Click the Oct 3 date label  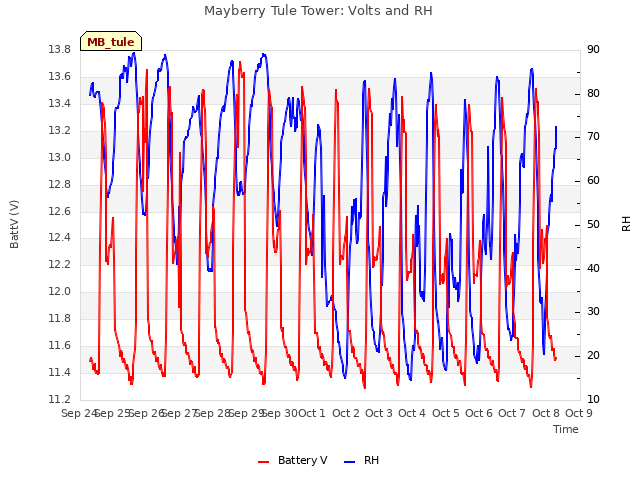(379, 413)
